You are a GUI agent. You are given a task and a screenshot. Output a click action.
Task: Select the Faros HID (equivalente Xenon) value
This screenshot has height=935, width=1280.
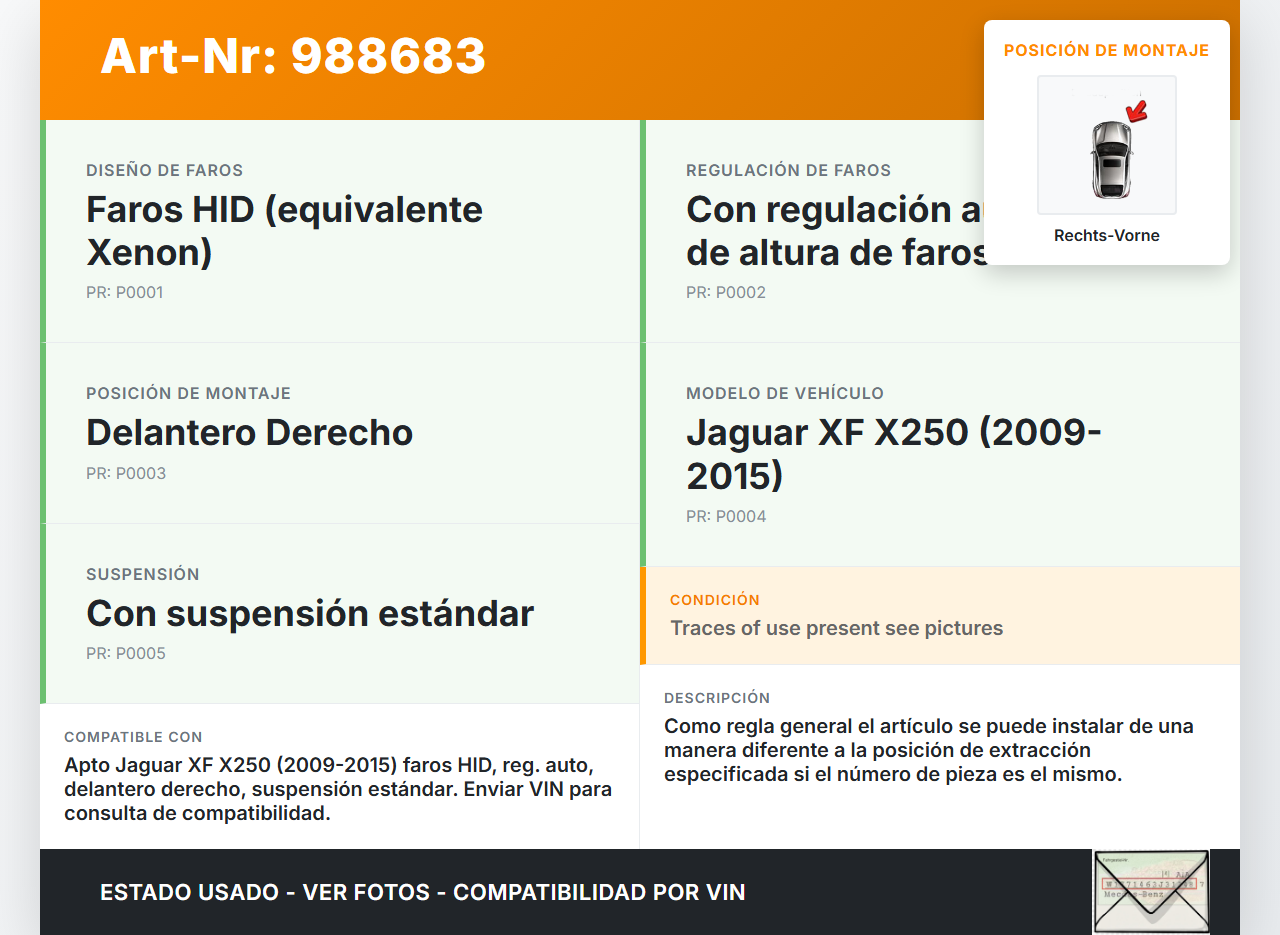click(x=284, y=231)
